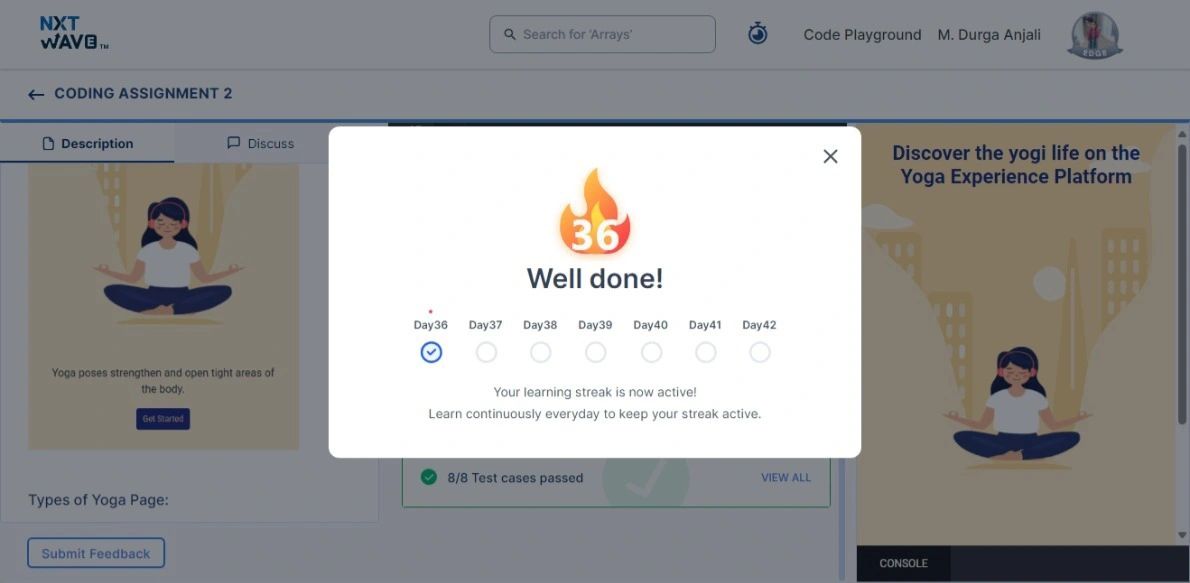Close the streak popup with X icon
1190x583 pixels.
(830, 156)
